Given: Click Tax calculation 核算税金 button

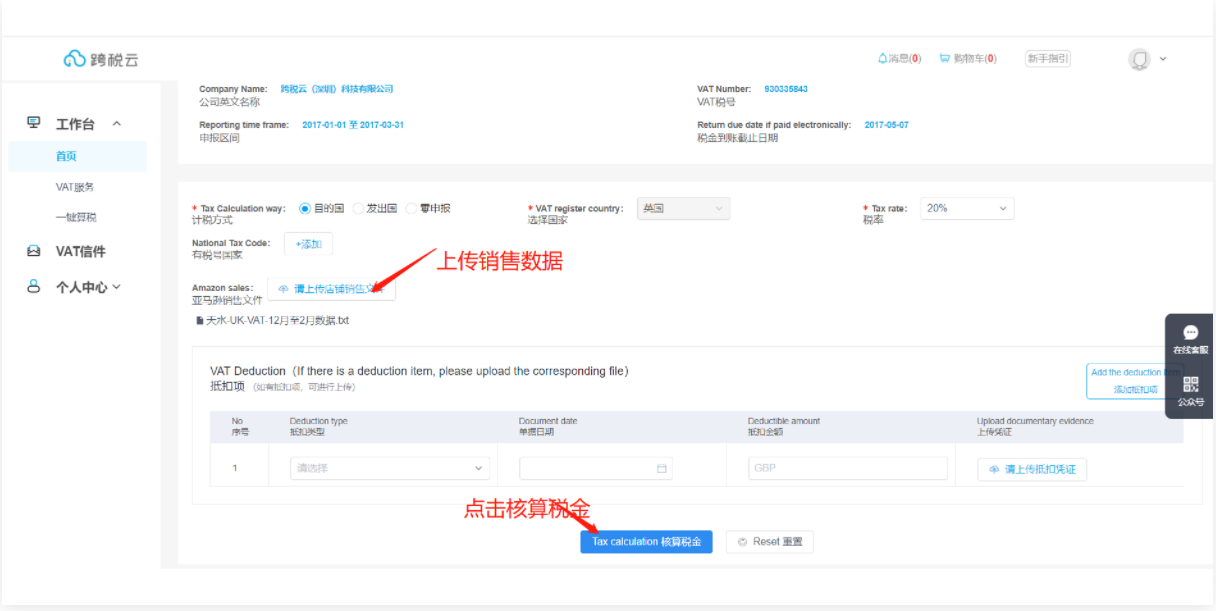Looking at the screenshot, I should pos(646,541).
